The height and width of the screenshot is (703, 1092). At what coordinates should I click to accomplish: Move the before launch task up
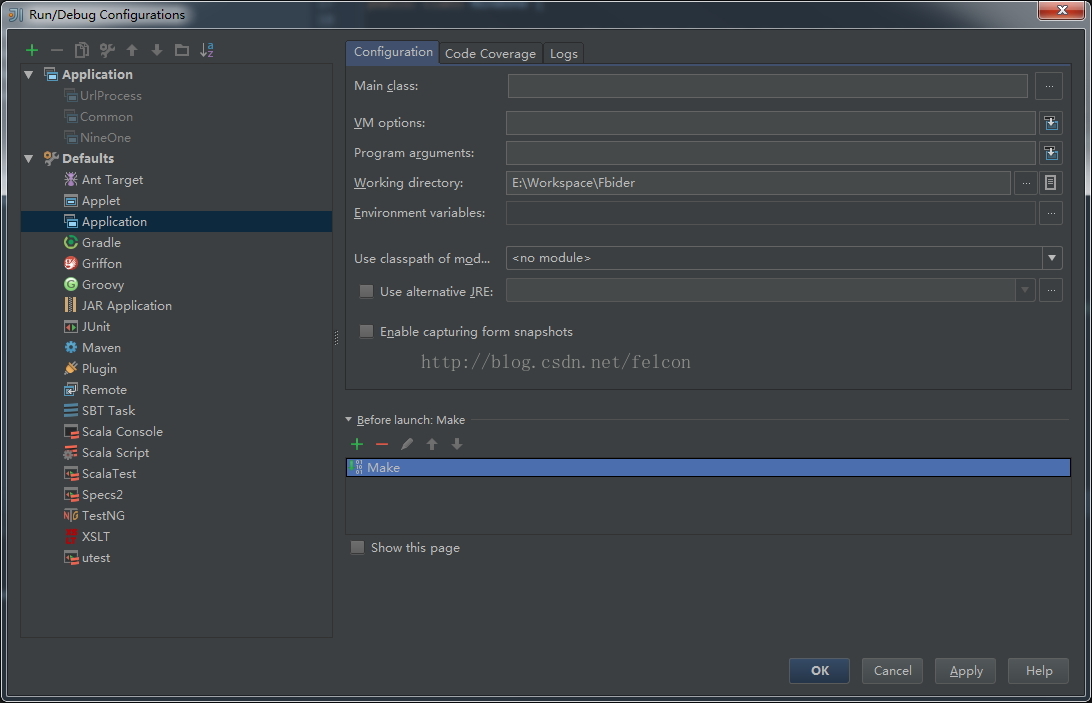(432, 444)
